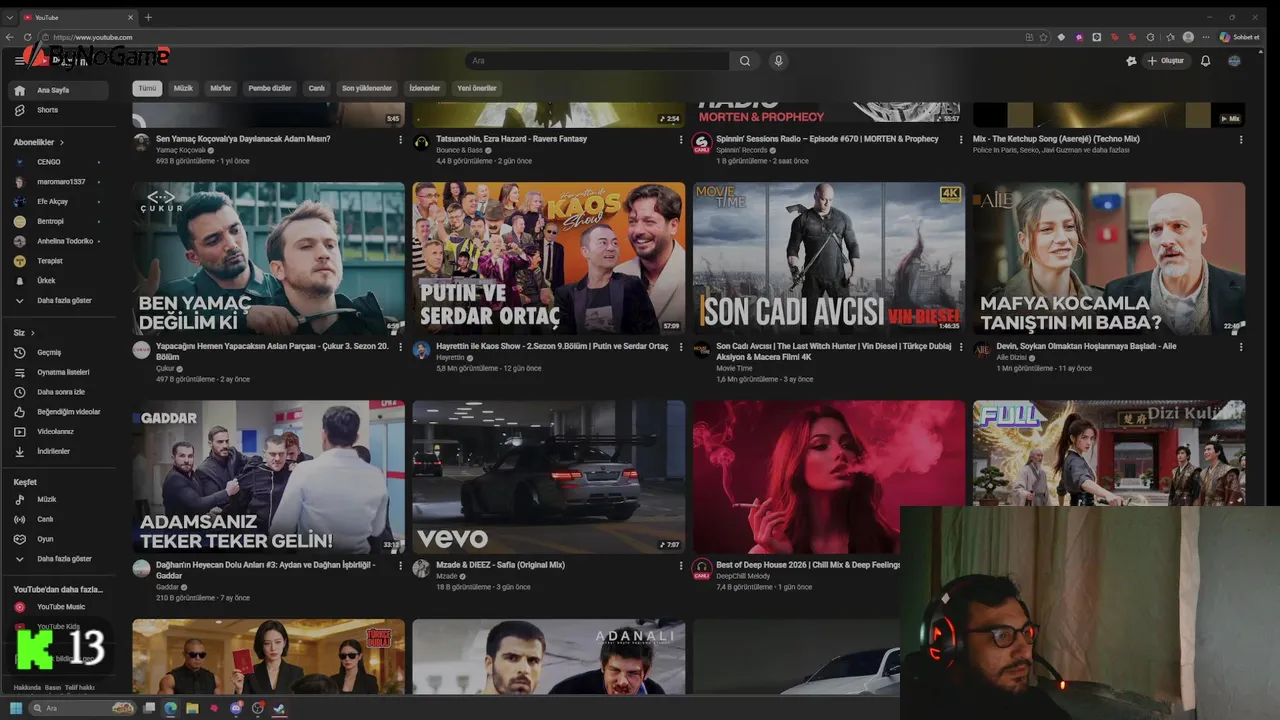Screen dimensions: 1280x720
Task: Open Geçmiş watch history
Action: 59,352
